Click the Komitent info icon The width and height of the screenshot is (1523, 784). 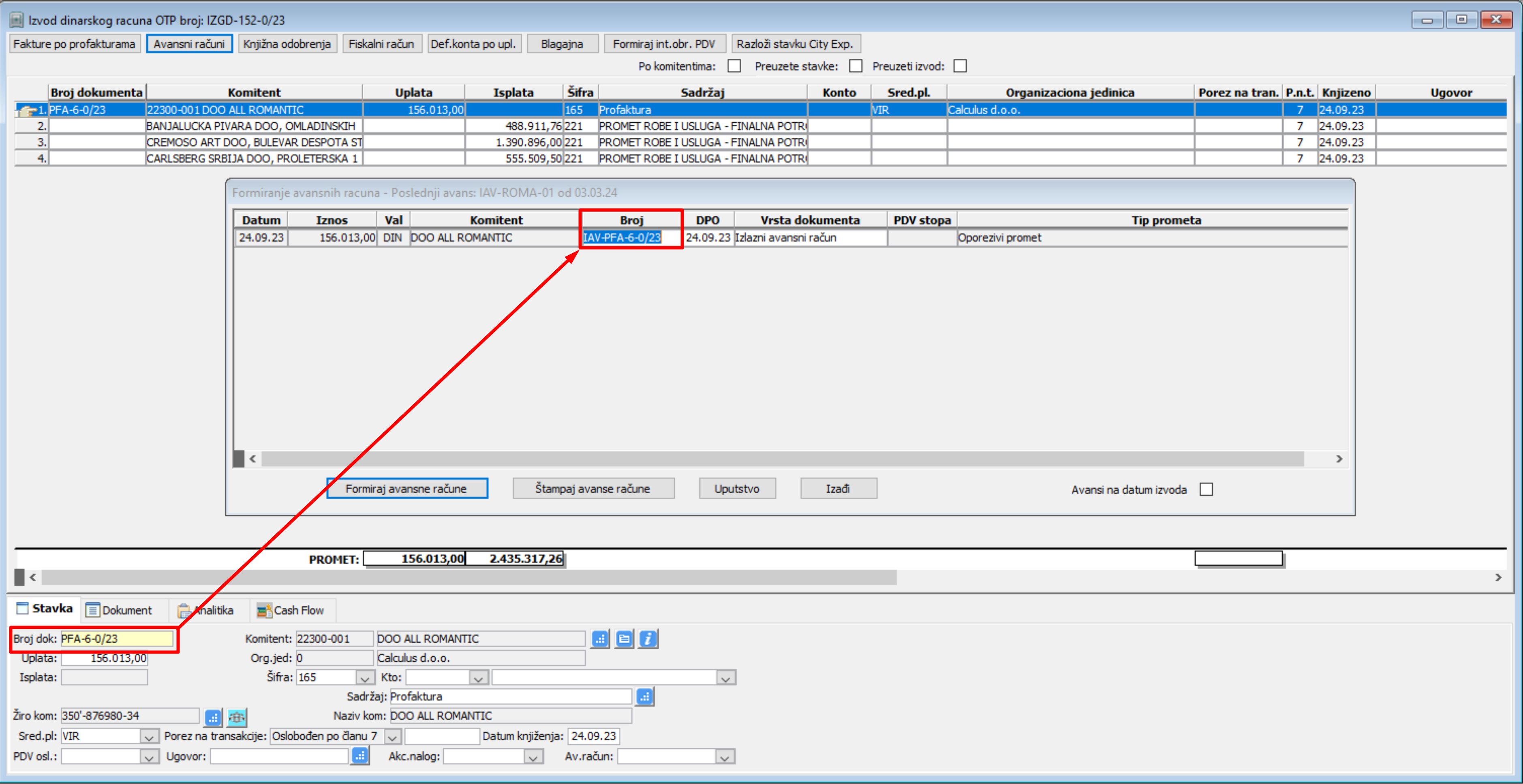648,639
